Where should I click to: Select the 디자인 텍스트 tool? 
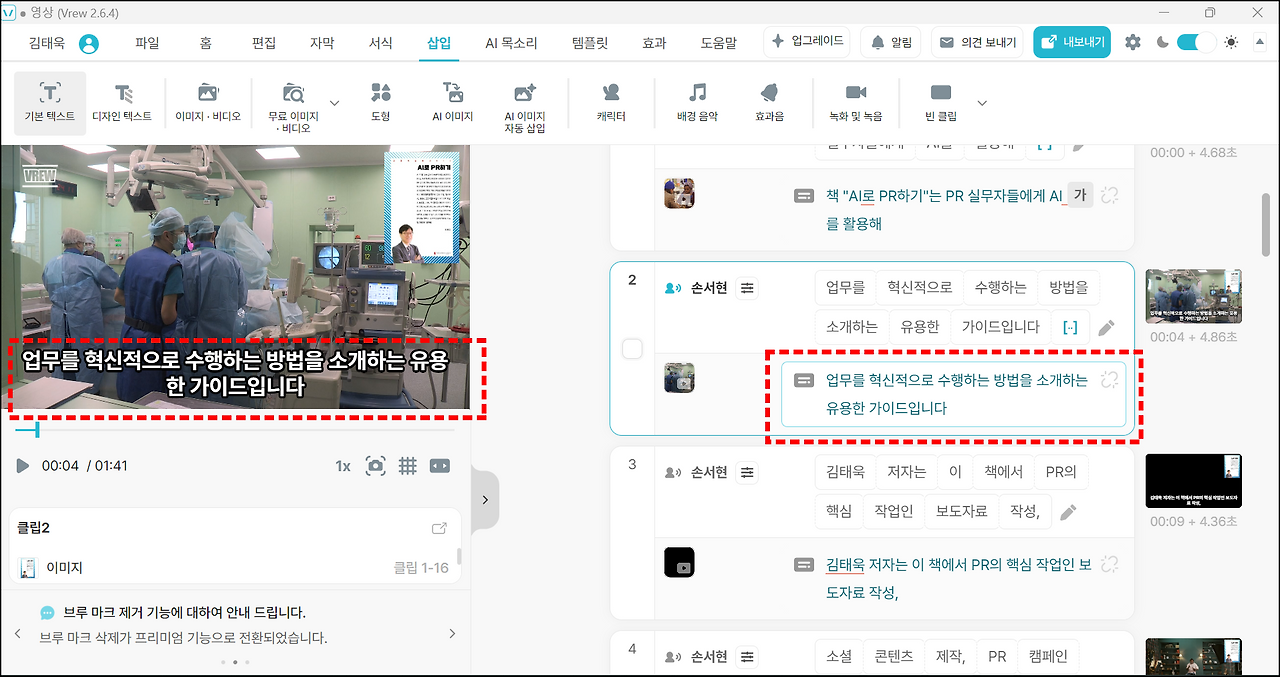(122, 103)
